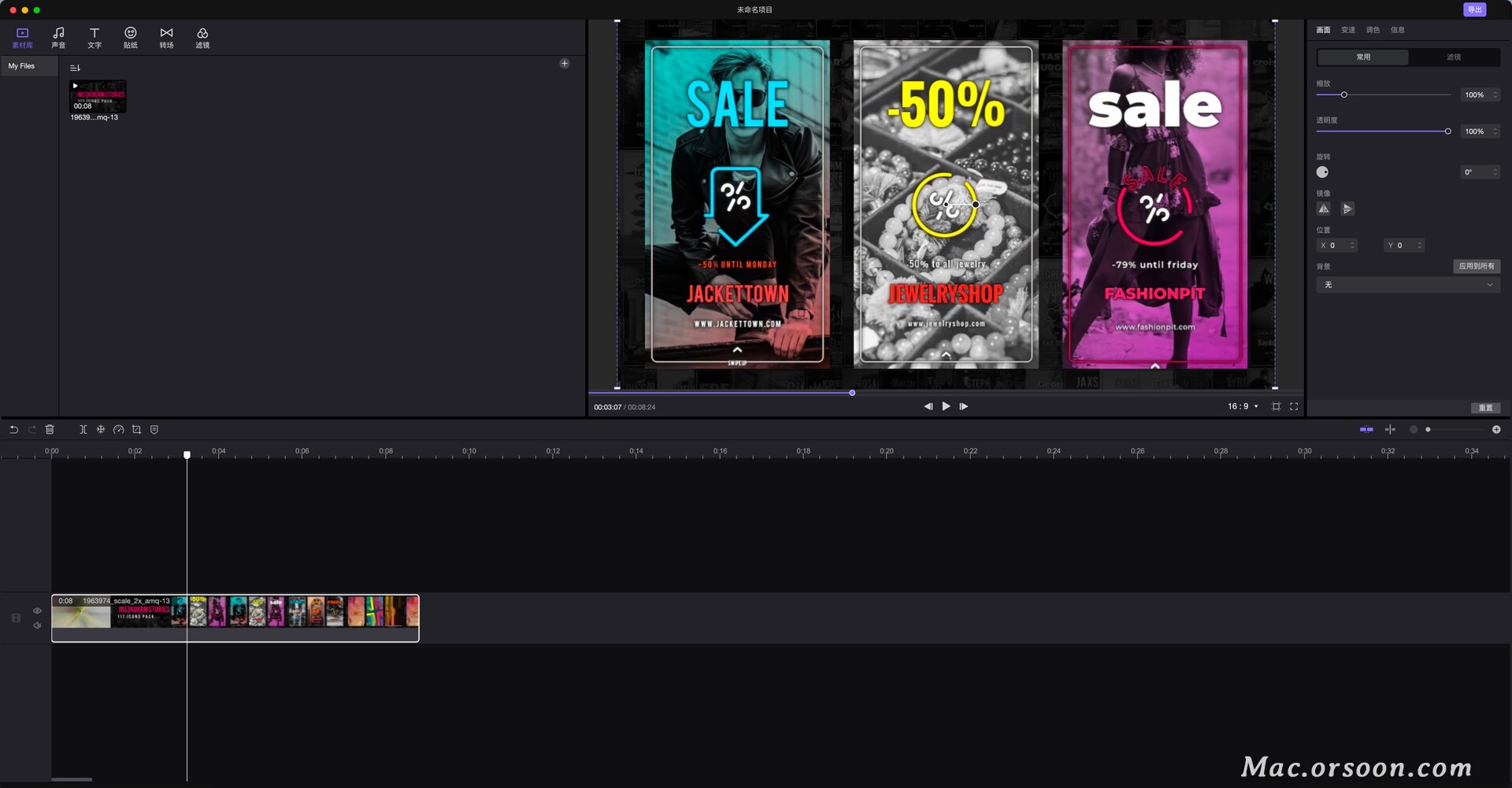
Task: Select the 素材库 (media library) tab
Action: pos(22,37)
